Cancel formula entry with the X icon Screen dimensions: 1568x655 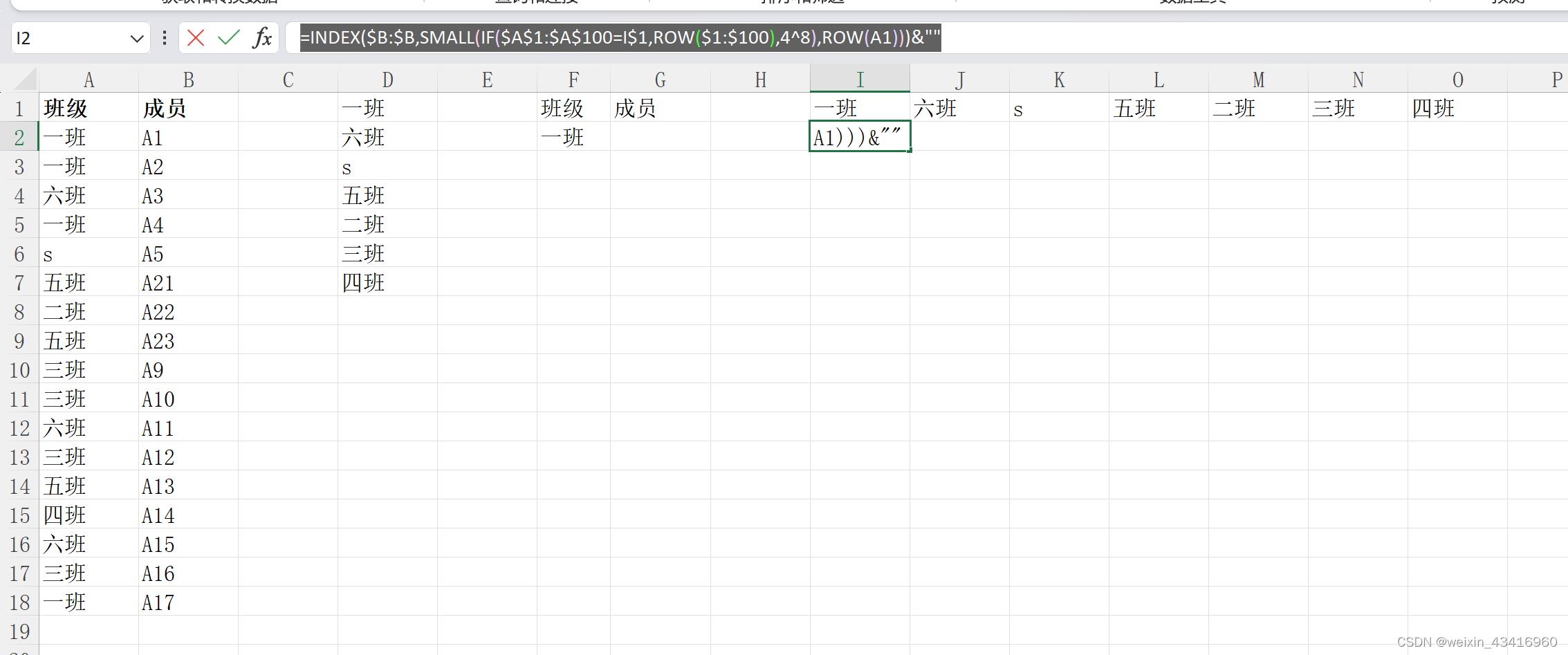coord(196,37)
